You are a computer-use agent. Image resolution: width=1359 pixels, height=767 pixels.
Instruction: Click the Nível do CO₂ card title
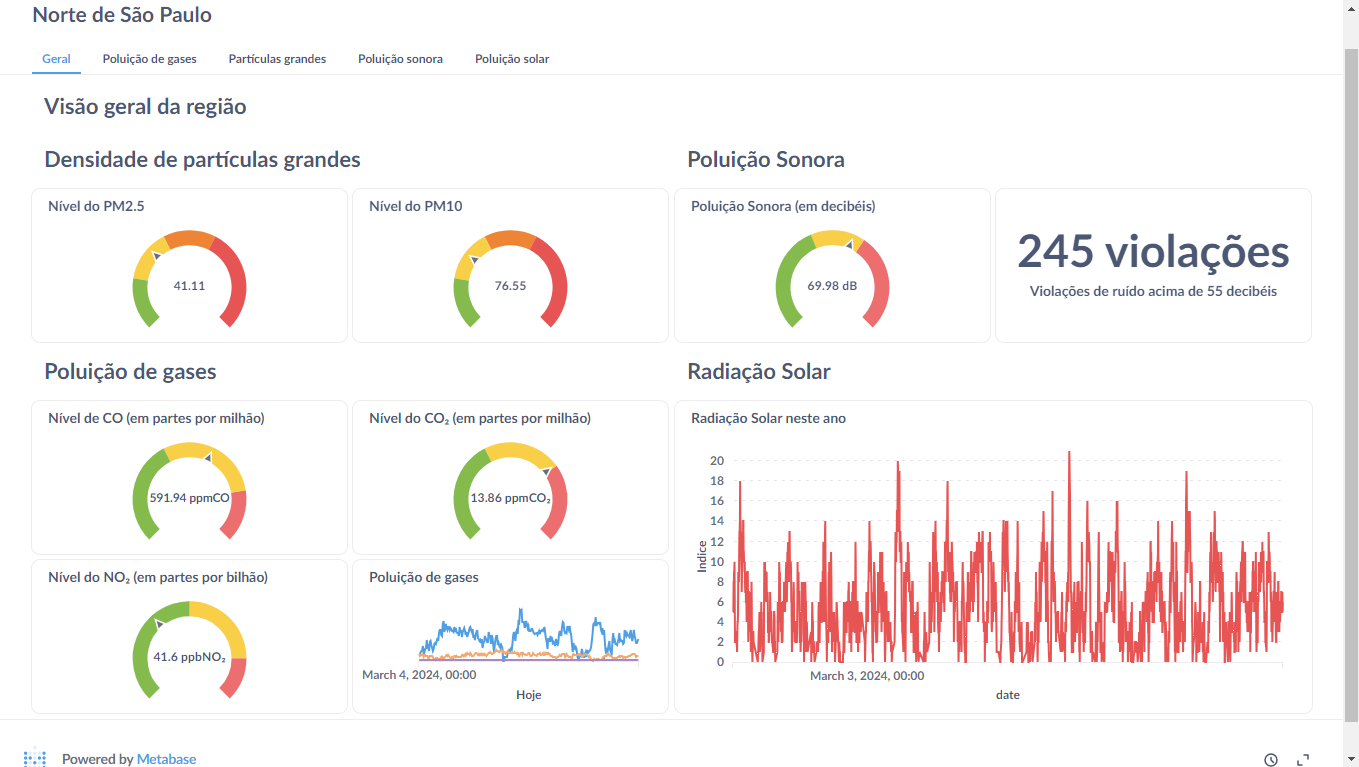(479, 418)
